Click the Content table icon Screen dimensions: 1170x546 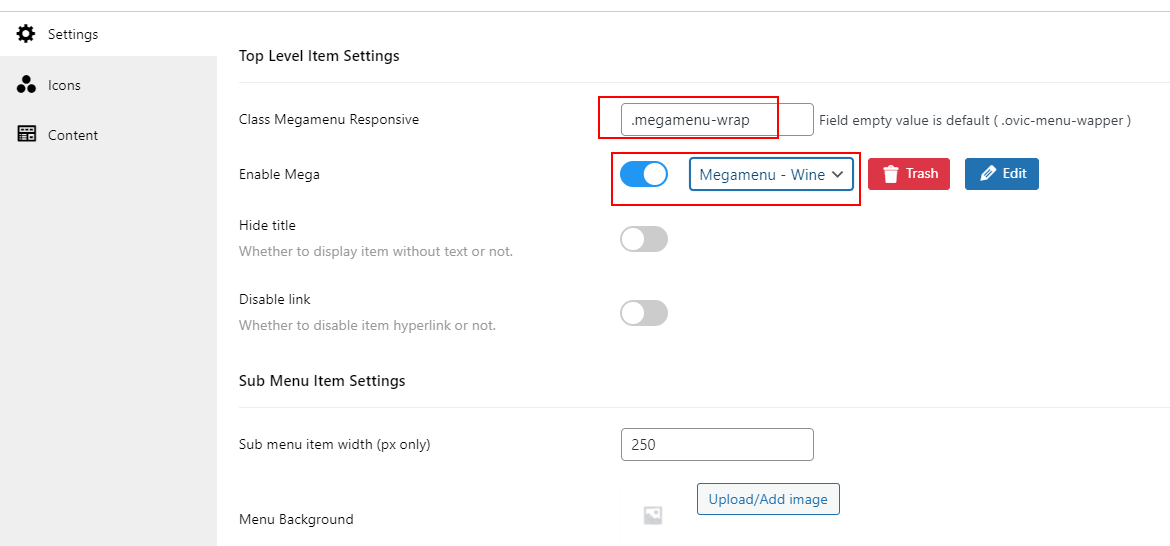pyautogui.click(x=26, y=134)
